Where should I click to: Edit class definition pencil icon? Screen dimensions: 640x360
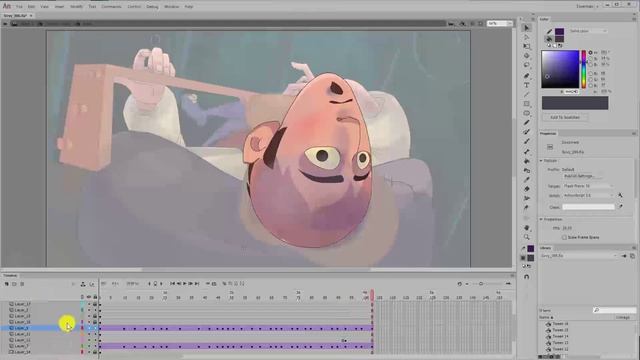(620, 207)
